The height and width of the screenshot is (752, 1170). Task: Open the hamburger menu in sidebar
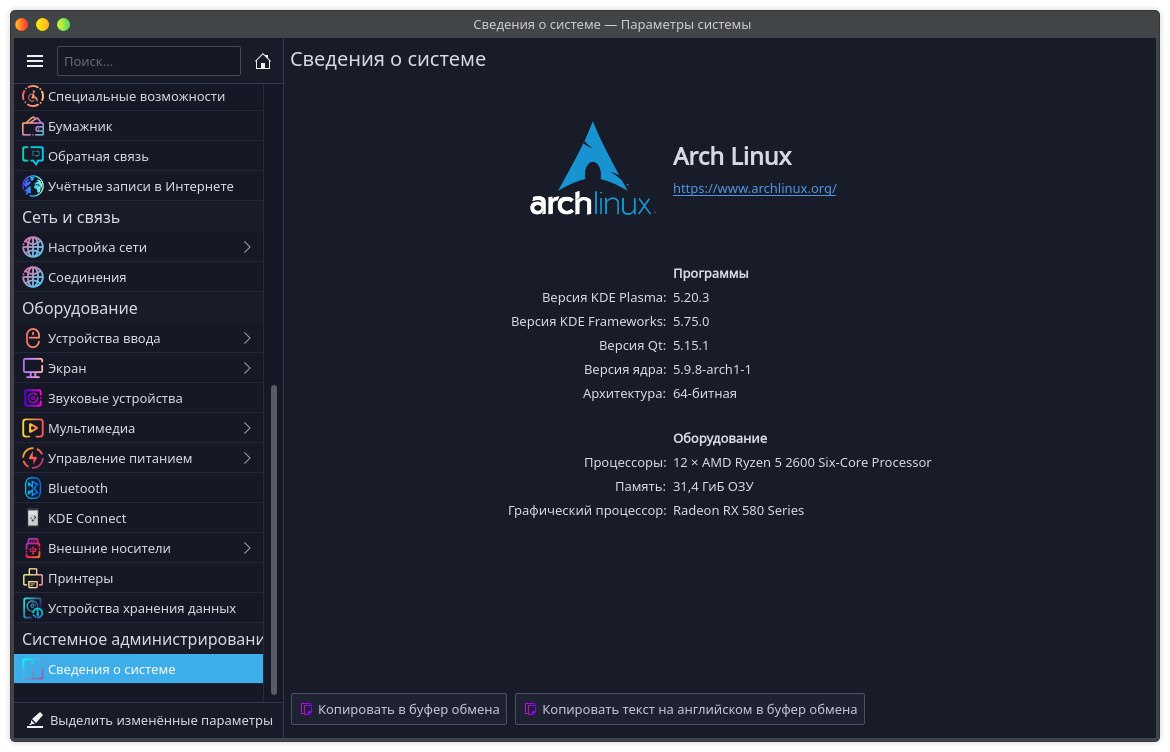tap(34, 61)
